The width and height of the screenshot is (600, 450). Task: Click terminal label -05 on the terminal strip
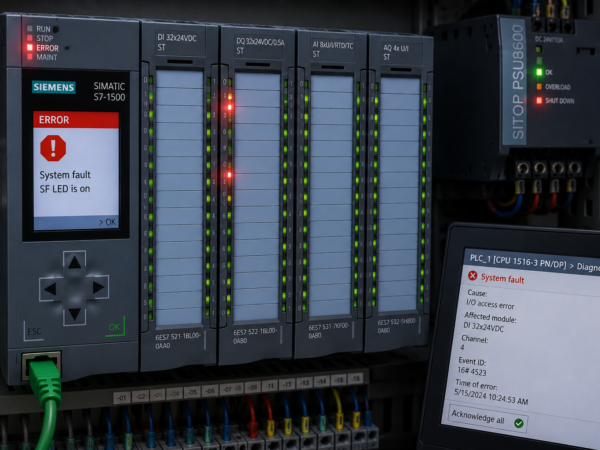(192, 392)
